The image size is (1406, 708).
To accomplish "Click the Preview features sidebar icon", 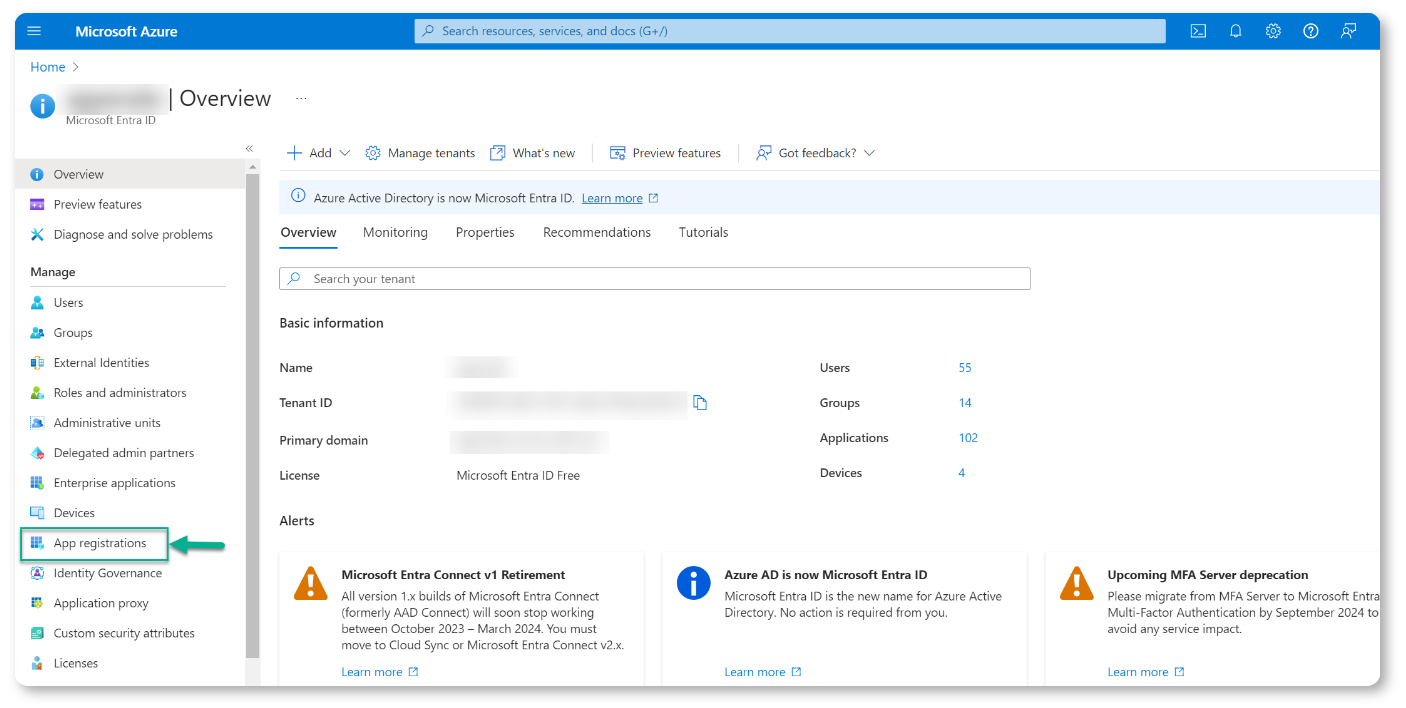I will (x=37, y=204).
